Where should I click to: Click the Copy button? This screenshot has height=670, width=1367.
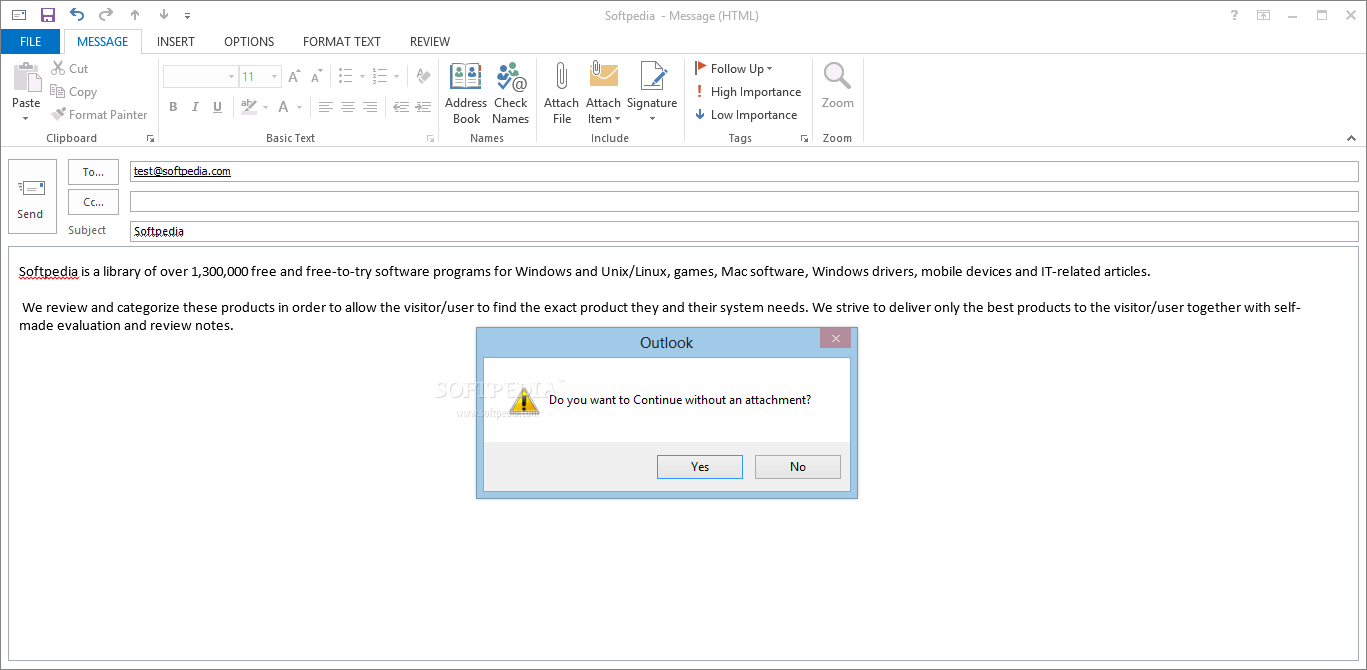click(x=74, y=92)
